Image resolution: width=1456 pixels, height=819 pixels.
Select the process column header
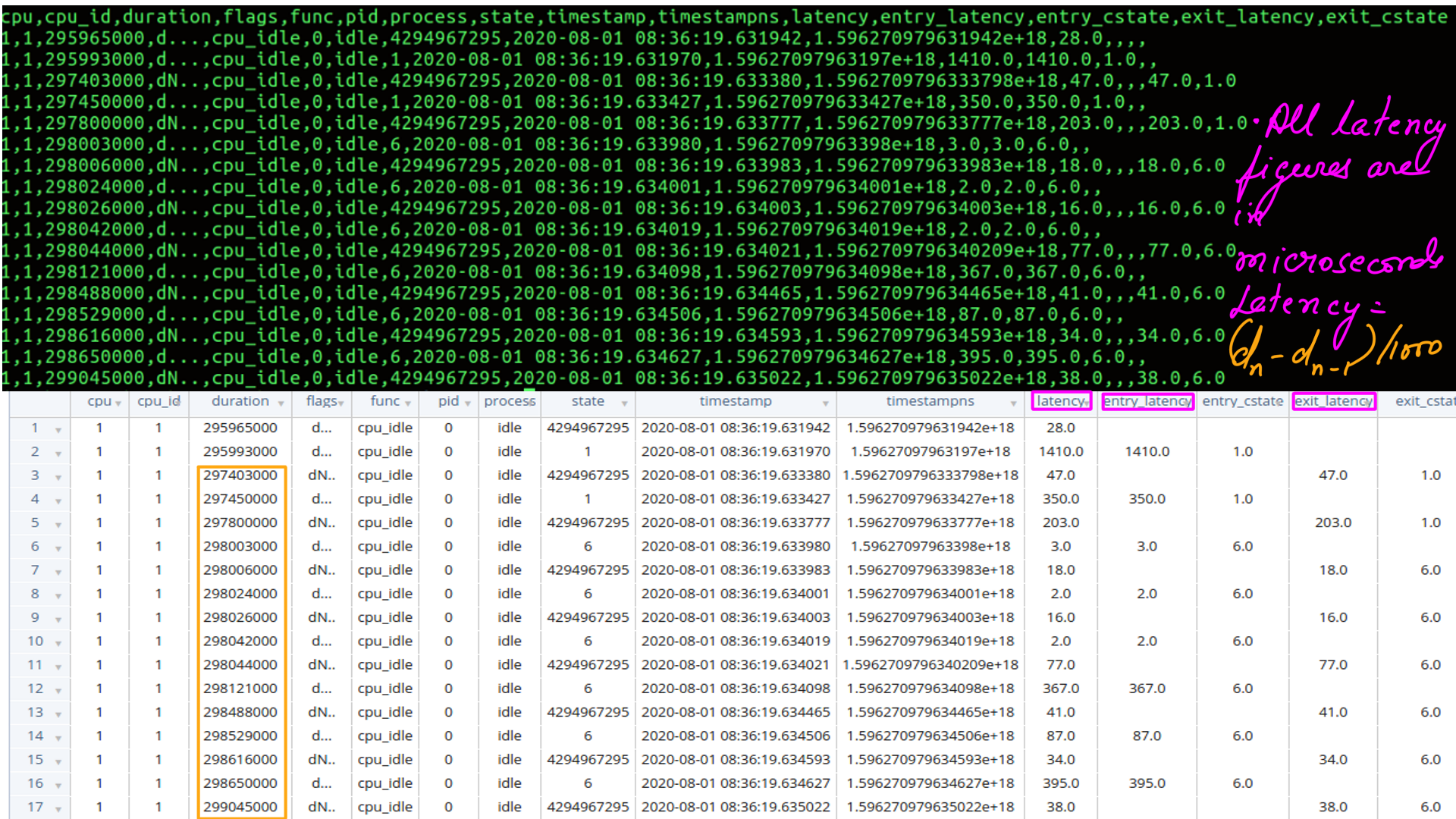click(x=510, y=401)
